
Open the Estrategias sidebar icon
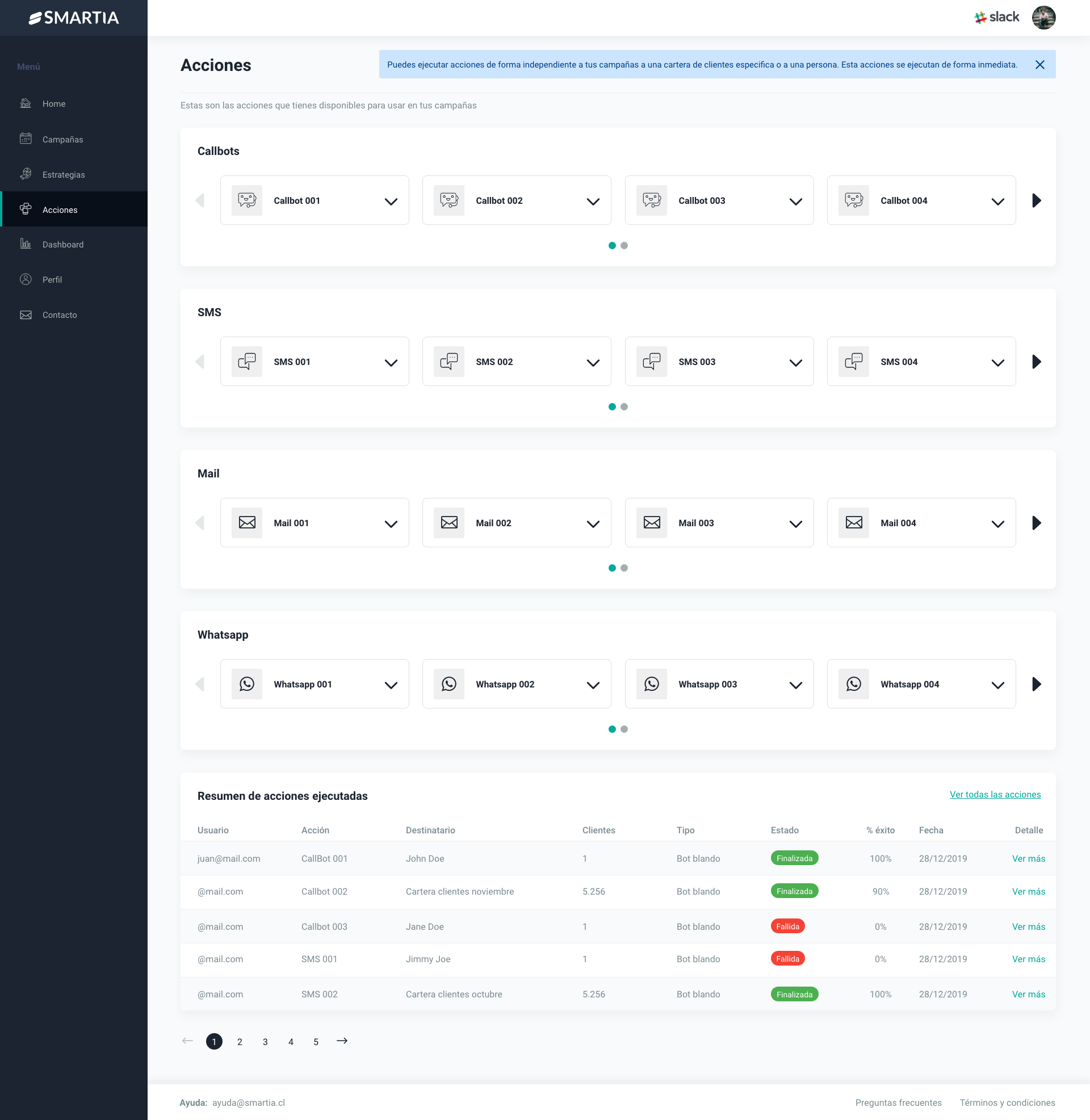pos(26,174)
